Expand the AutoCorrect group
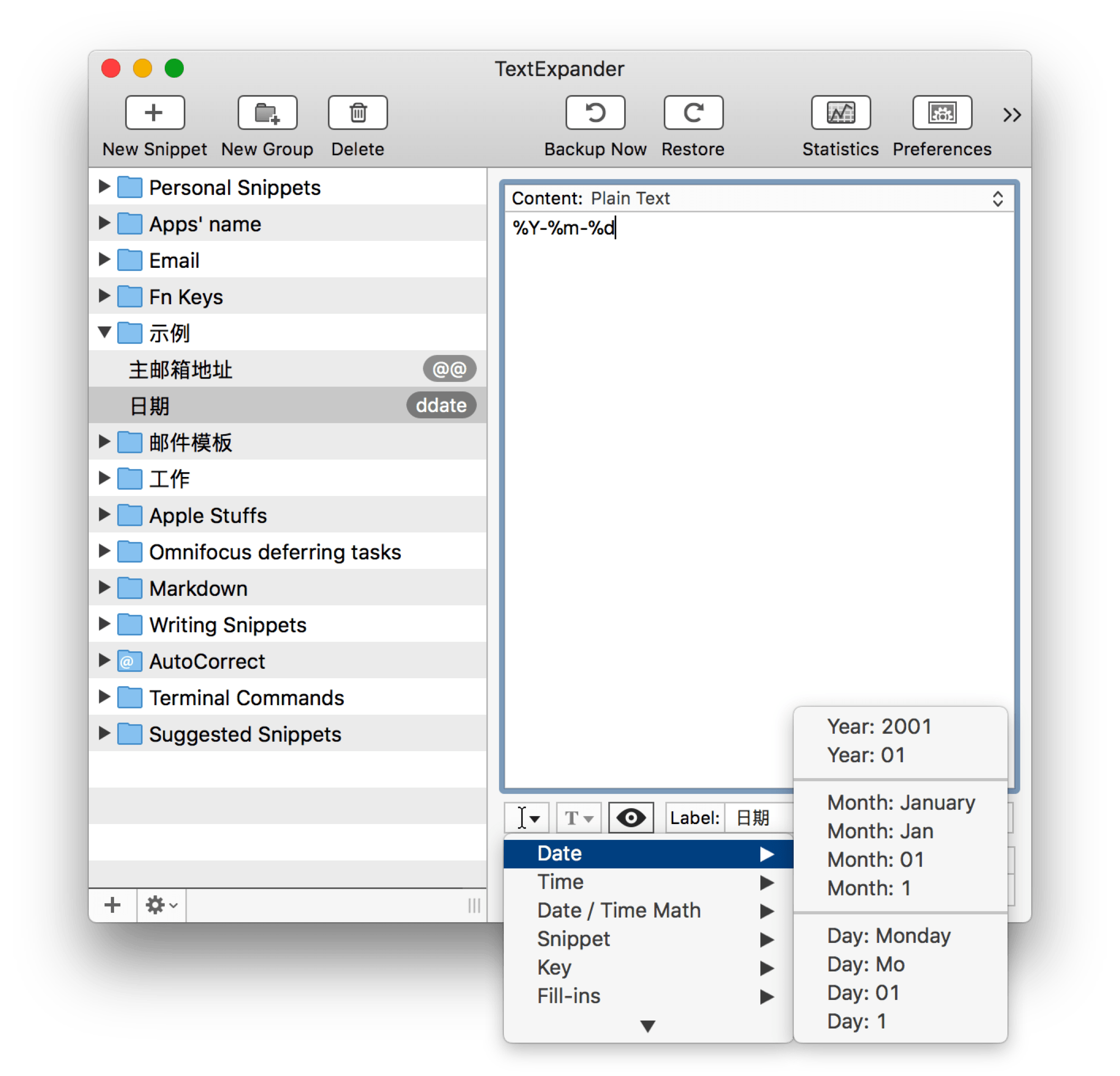Screen dimensions: 1120x1076 pos(104,660)
